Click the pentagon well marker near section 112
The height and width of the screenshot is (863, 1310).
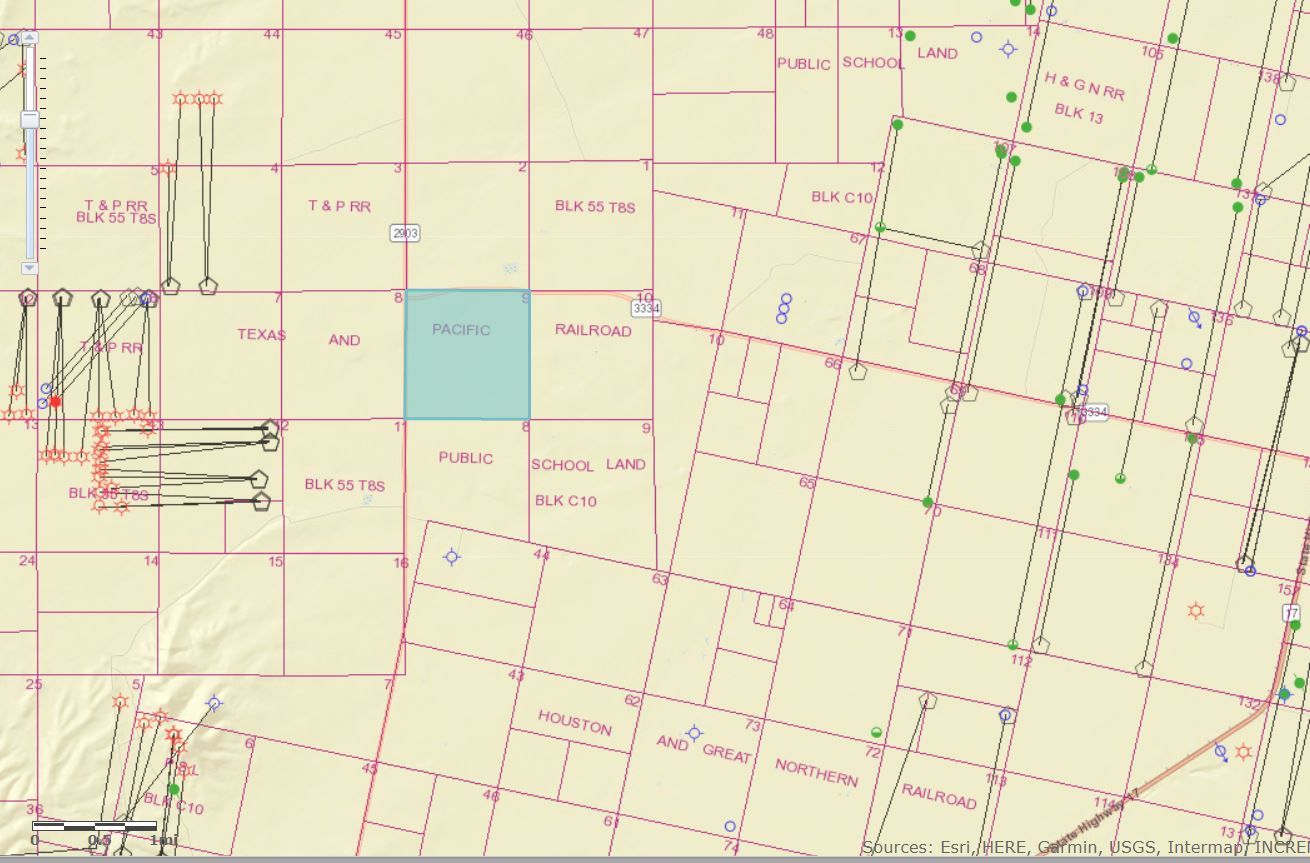pos(1041,645)
